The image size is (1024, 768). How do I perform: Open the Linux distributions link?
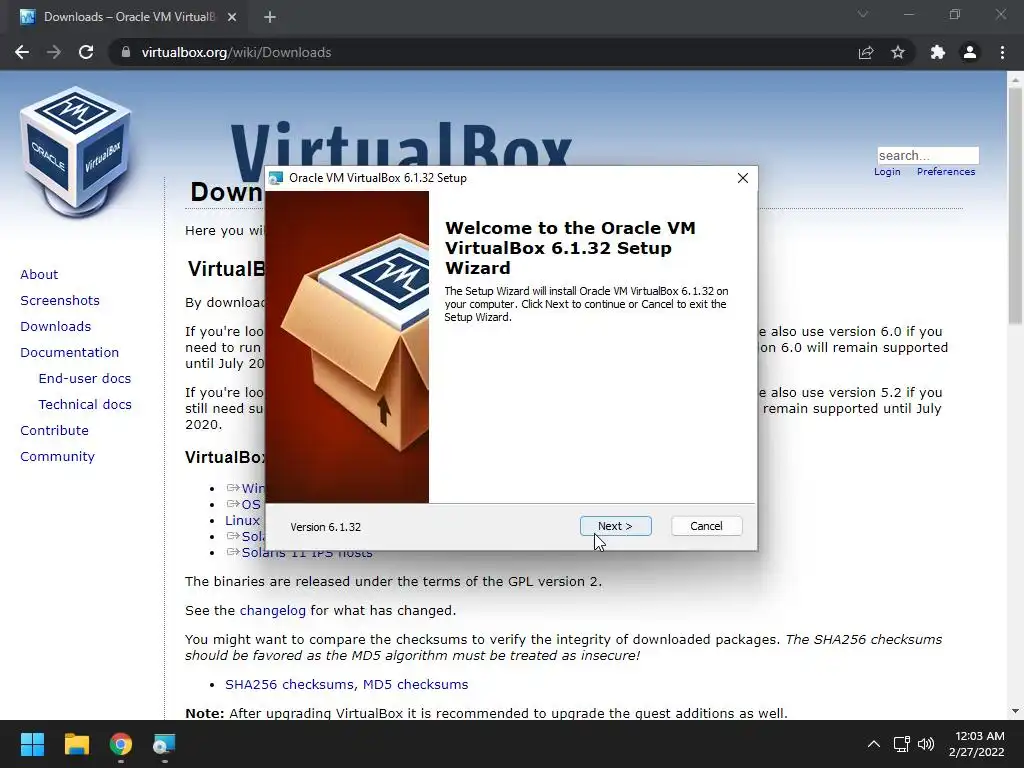242,520
